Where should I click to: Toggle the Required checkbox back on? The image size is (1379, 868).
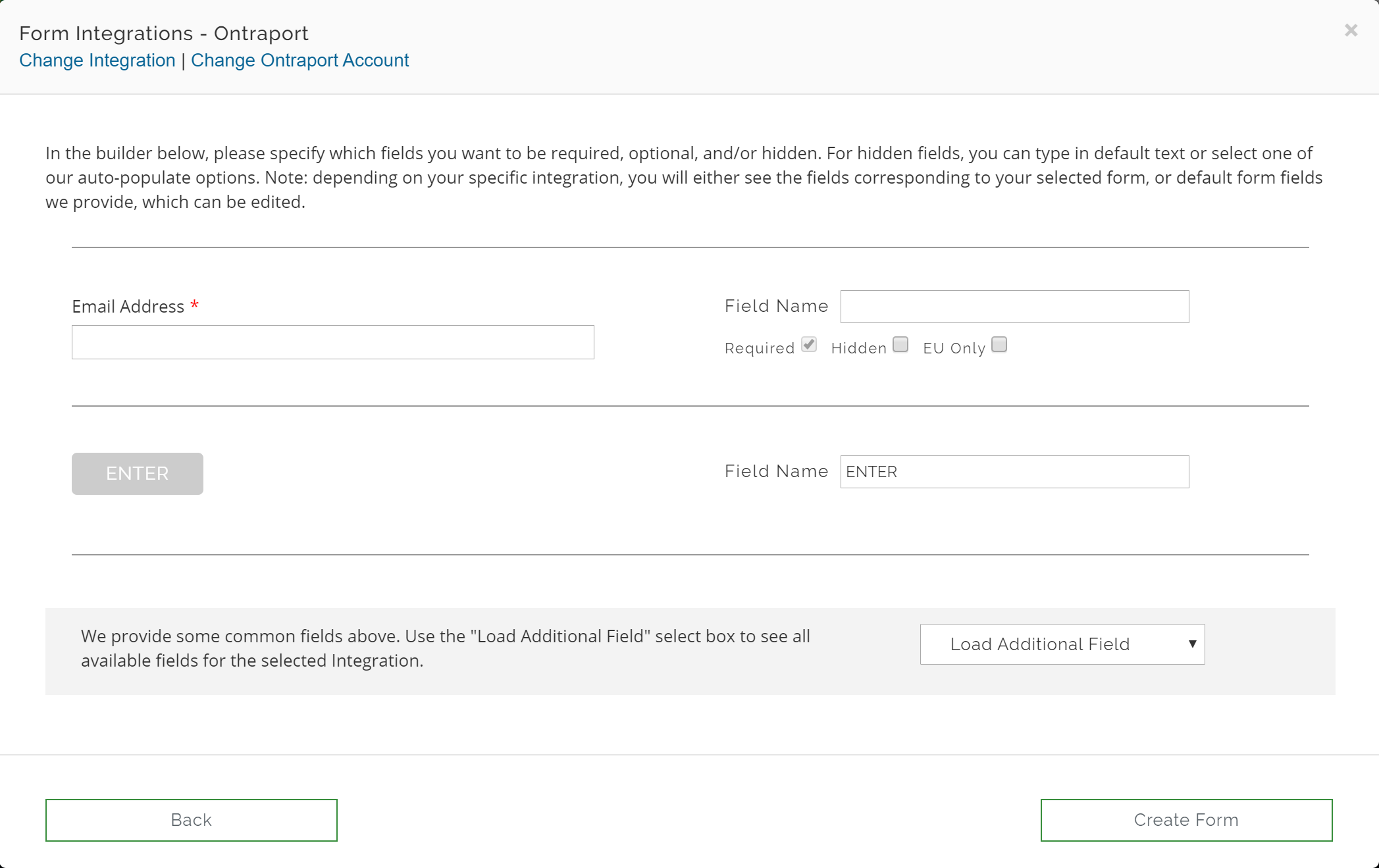pos(809,344)
